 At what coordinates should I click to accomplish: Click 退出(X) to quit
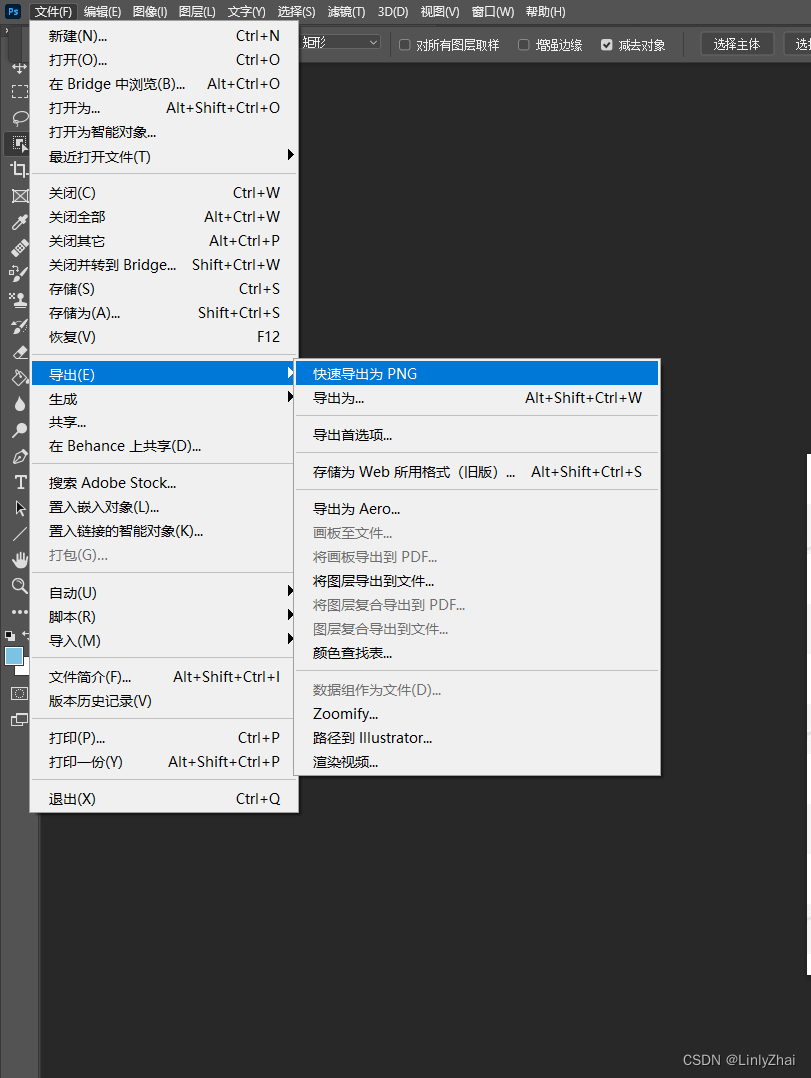tap(165, 799)
